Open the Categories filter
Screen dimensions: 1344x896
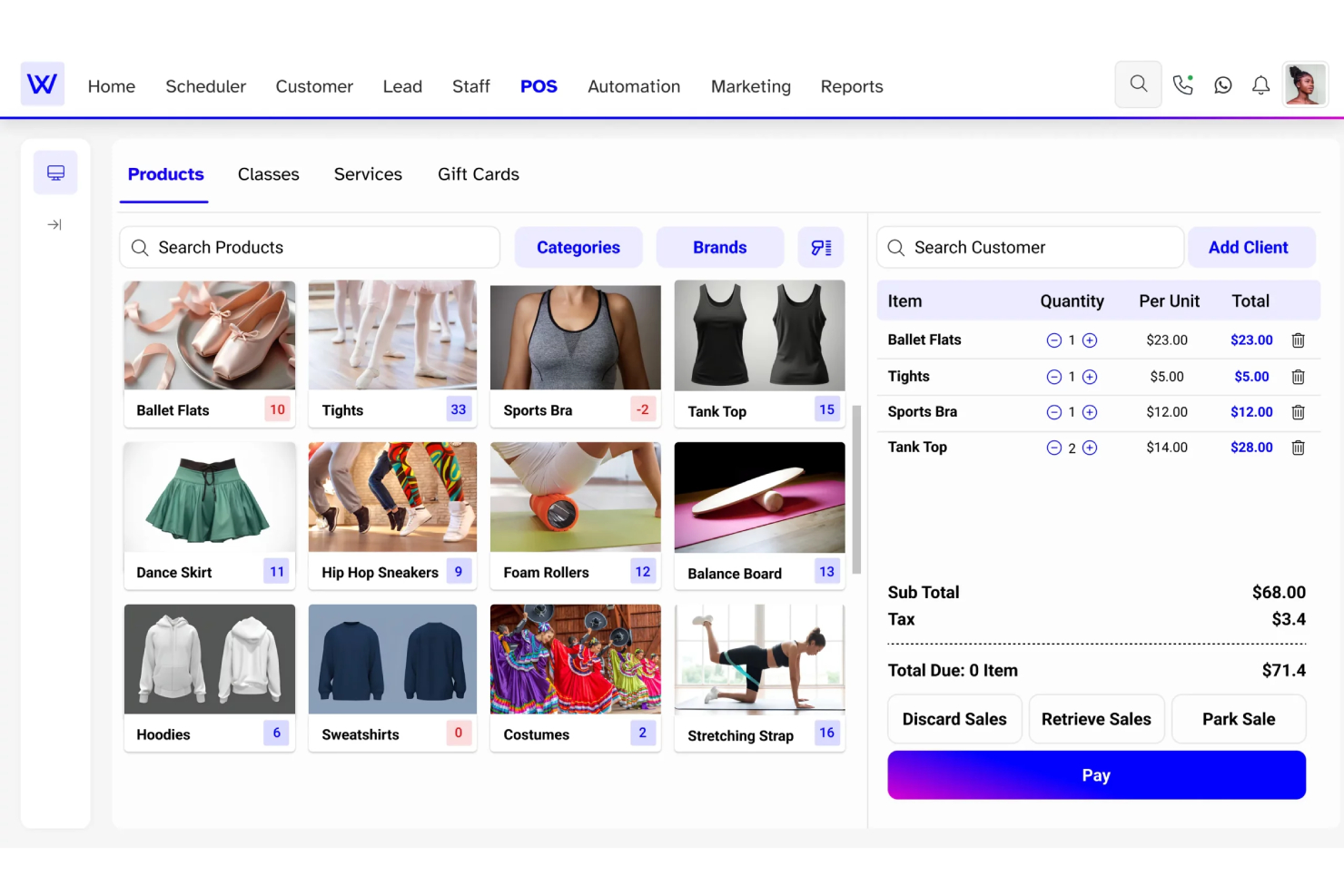pyautogui.click(x=578, y=248)
